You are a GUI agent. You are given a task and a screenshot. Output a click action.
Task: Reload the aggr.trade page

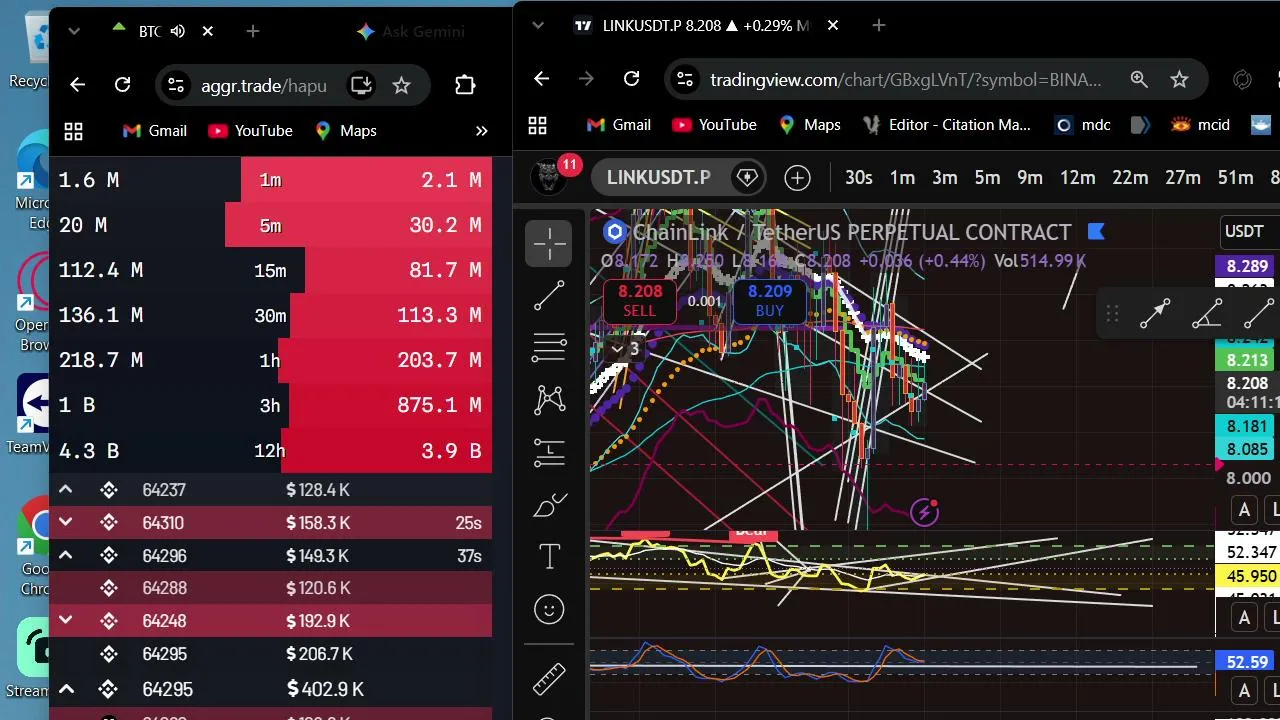coord(122,85)
